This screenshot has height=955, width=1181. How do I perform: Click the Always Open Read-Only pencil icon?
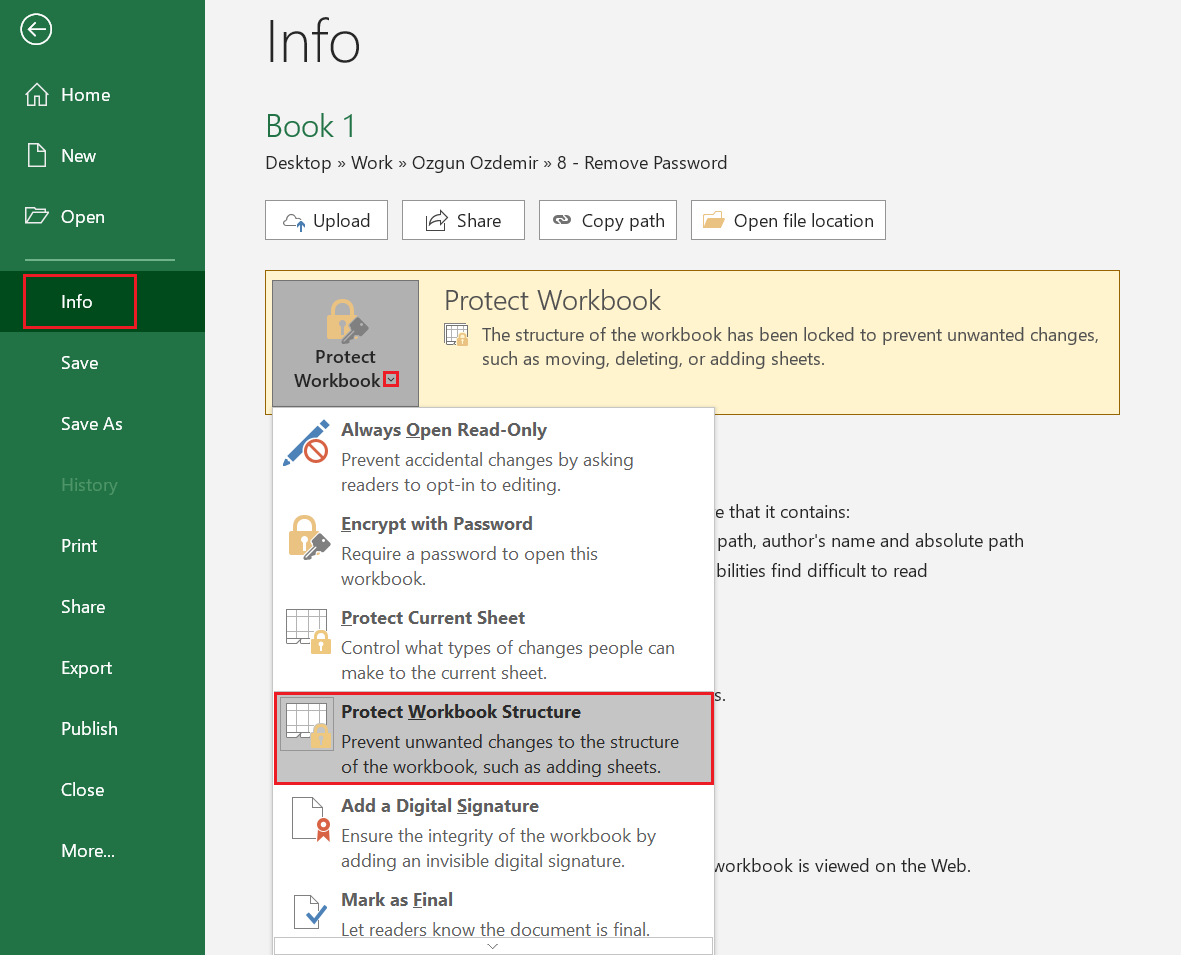tap(306, 443)
